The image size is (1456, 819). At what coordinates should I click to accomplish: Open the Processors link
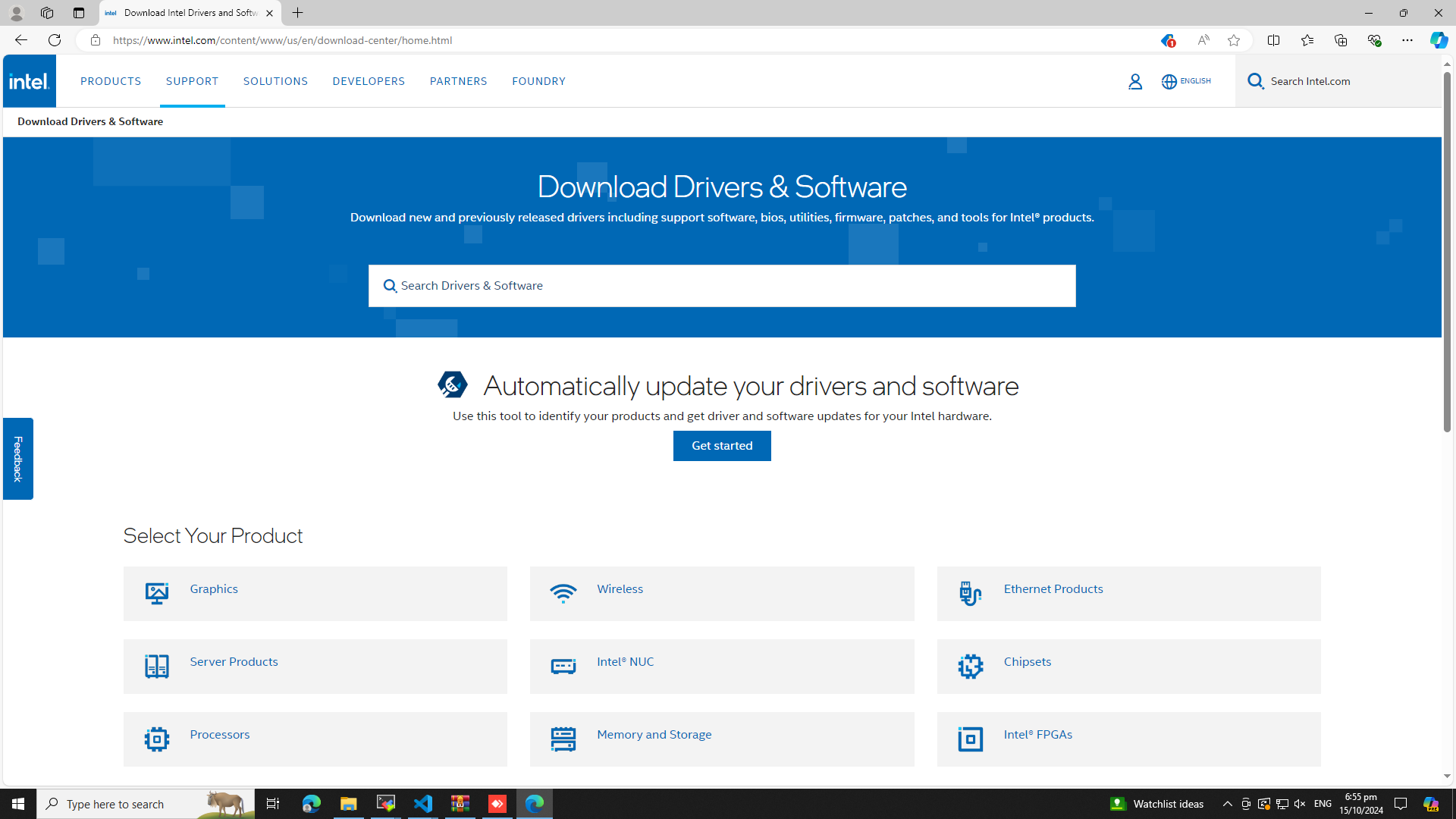tap(219, 735)
